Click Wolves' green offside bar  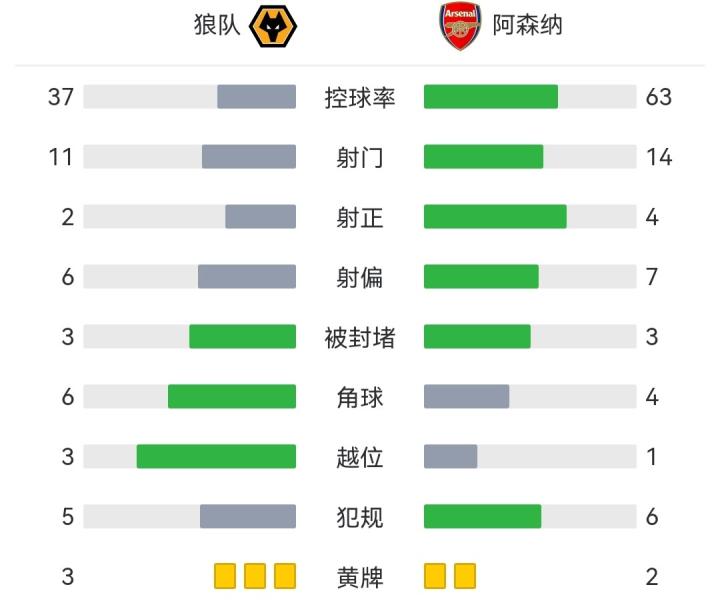pyautogui.click(x=216, y=457)
